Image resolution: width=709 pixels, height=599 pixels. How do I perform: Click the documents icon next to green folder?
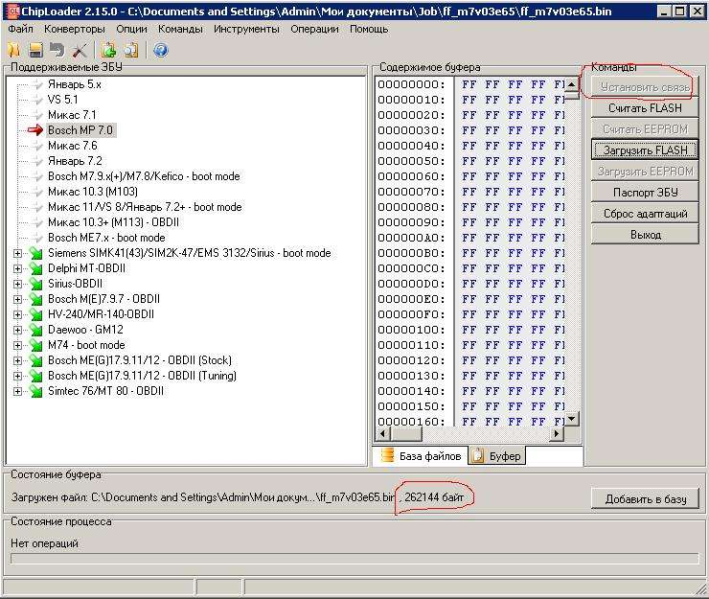[x=130, y=50]
